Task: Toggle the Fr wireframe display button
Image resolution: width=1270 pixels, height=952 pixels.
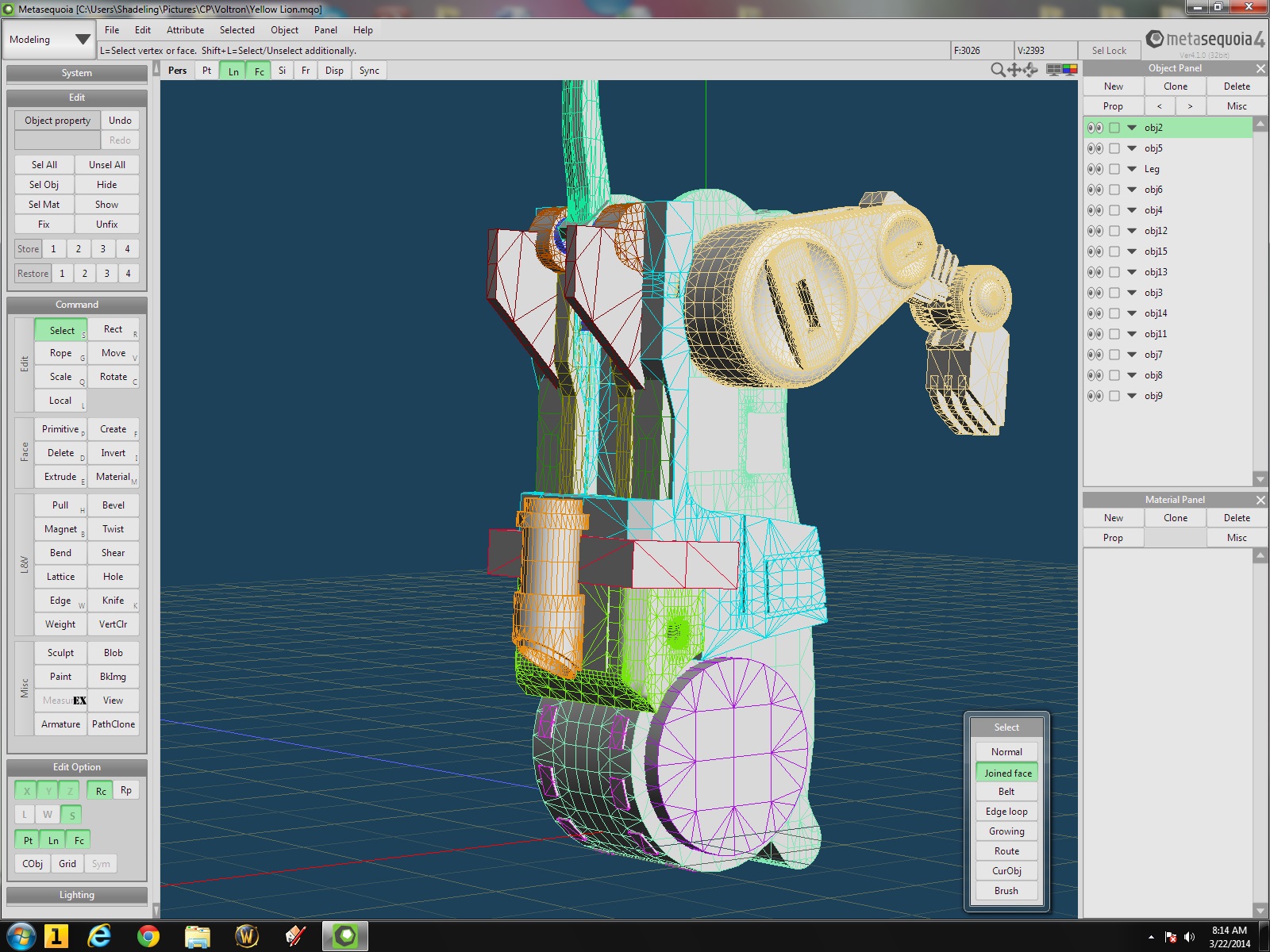Action: tap(306, 71)
